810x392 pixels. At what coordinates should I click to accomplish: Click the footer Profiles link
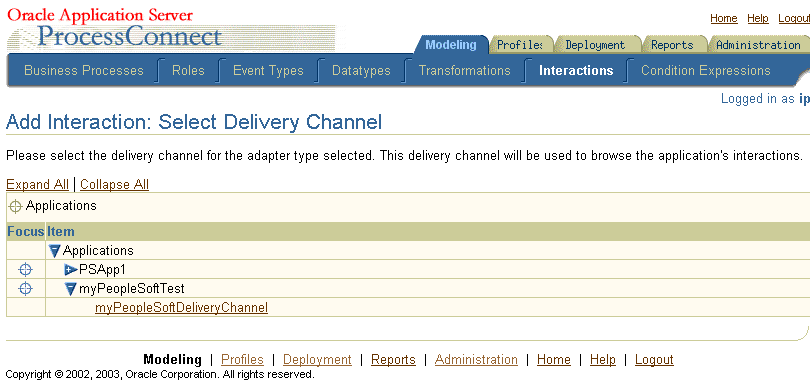(x=242, y=359)
